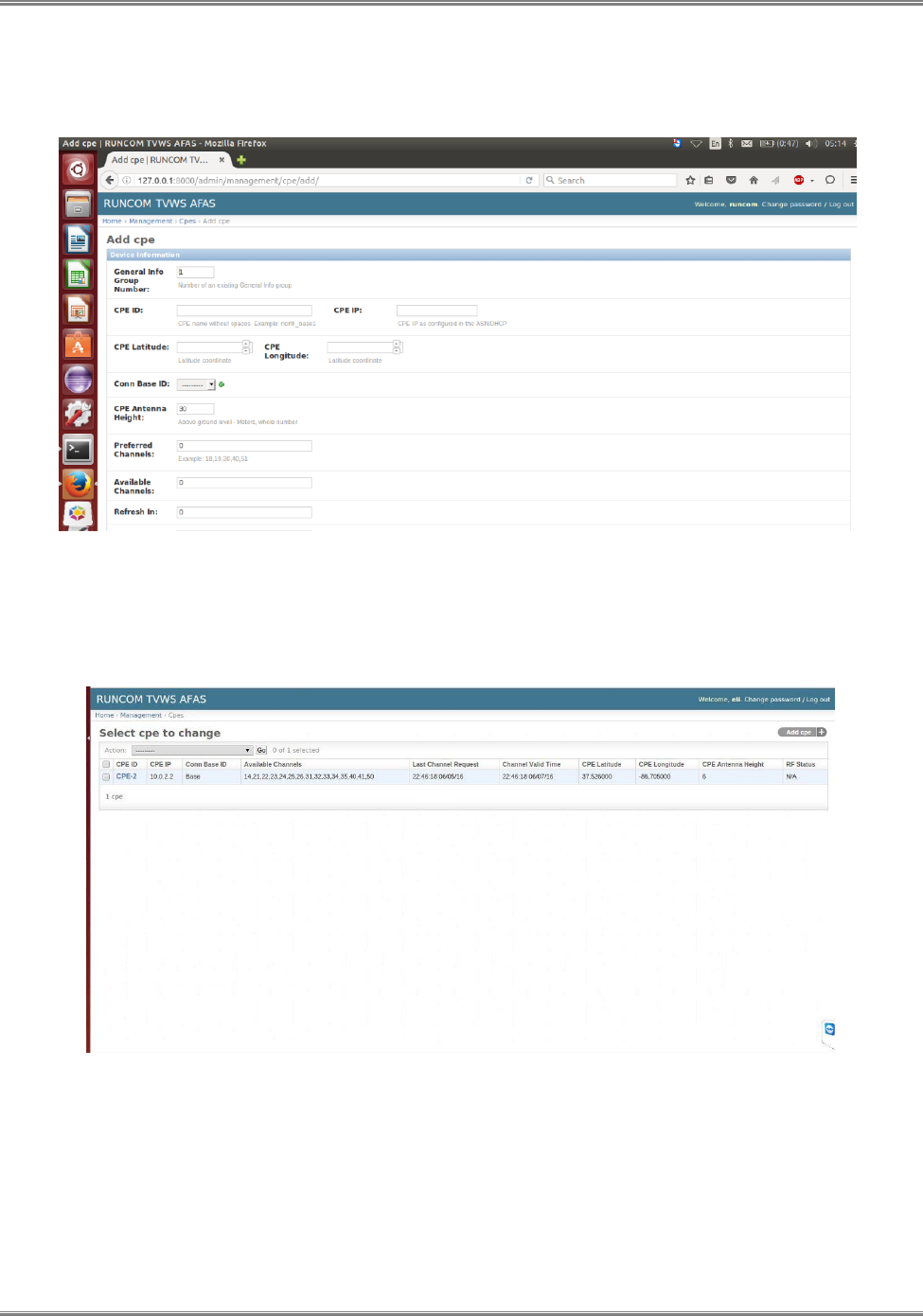Click Change password link for runcom user
Screen dimensions: 923x1316
coord(791,205)
